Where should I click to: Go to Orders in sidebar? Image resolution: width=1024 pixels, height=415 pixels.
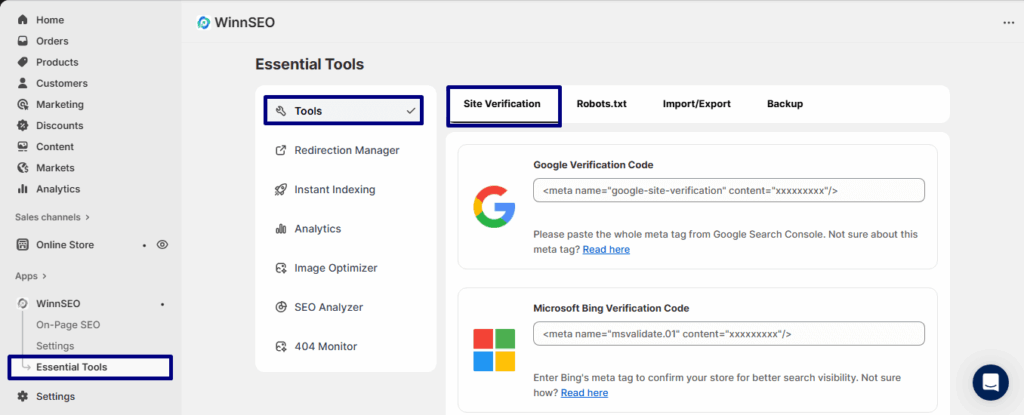(x=52, y=41)
